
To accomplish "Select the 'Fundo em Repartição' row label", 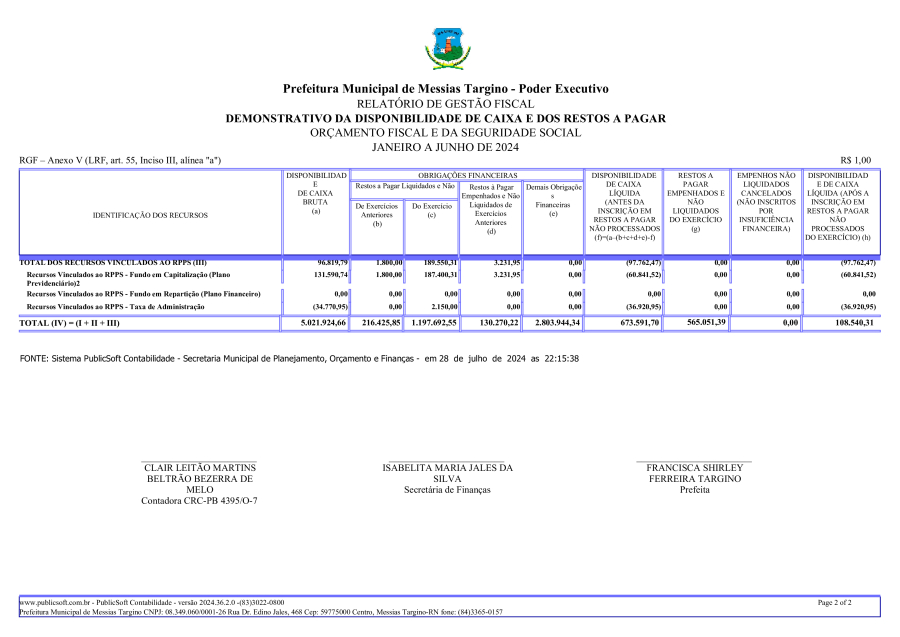I will (143, 294).
